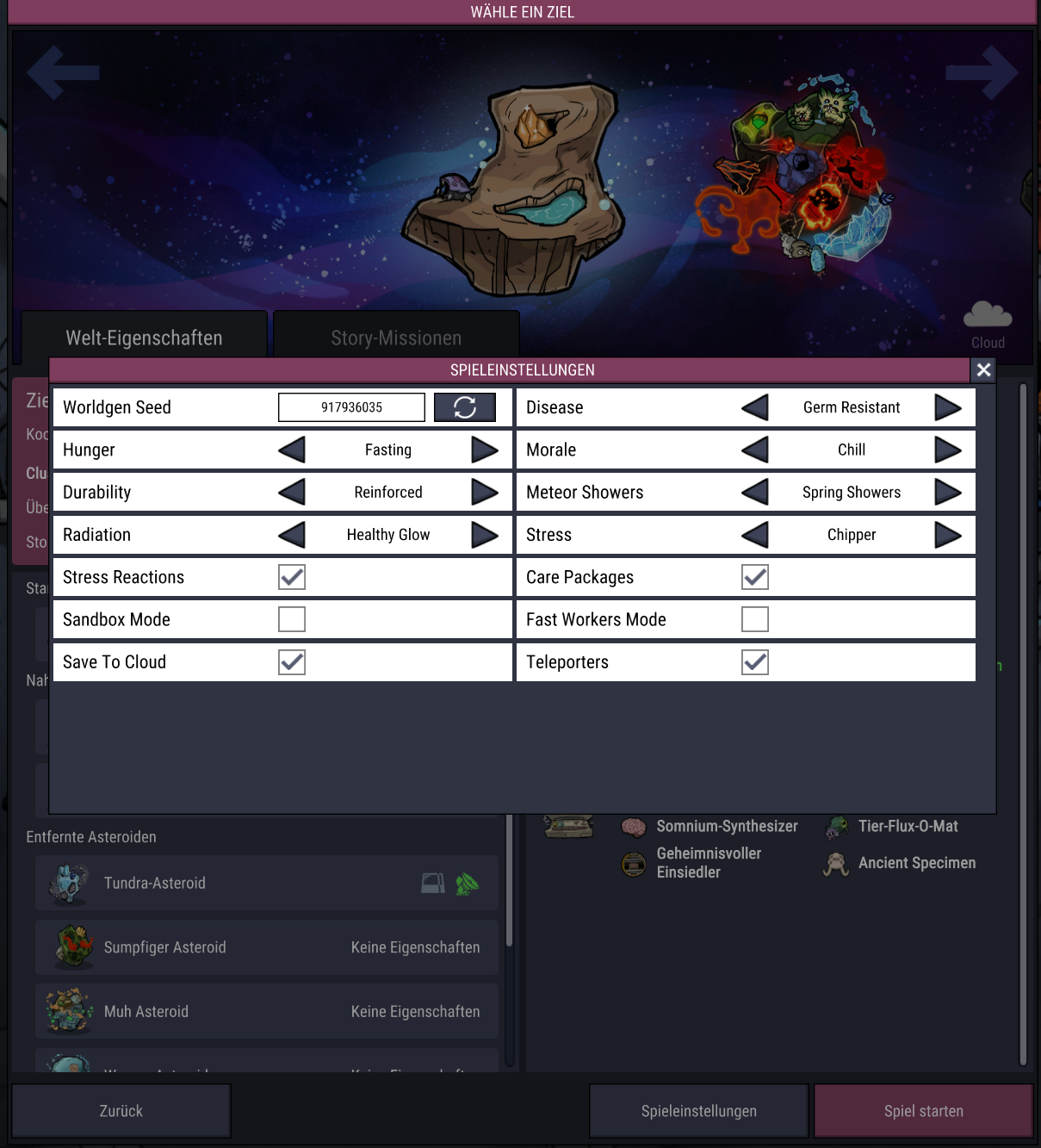Go to the previous destination with left arrow
The width and height of the screenshot is (1041, 1148).
click(x=63, y=72)
